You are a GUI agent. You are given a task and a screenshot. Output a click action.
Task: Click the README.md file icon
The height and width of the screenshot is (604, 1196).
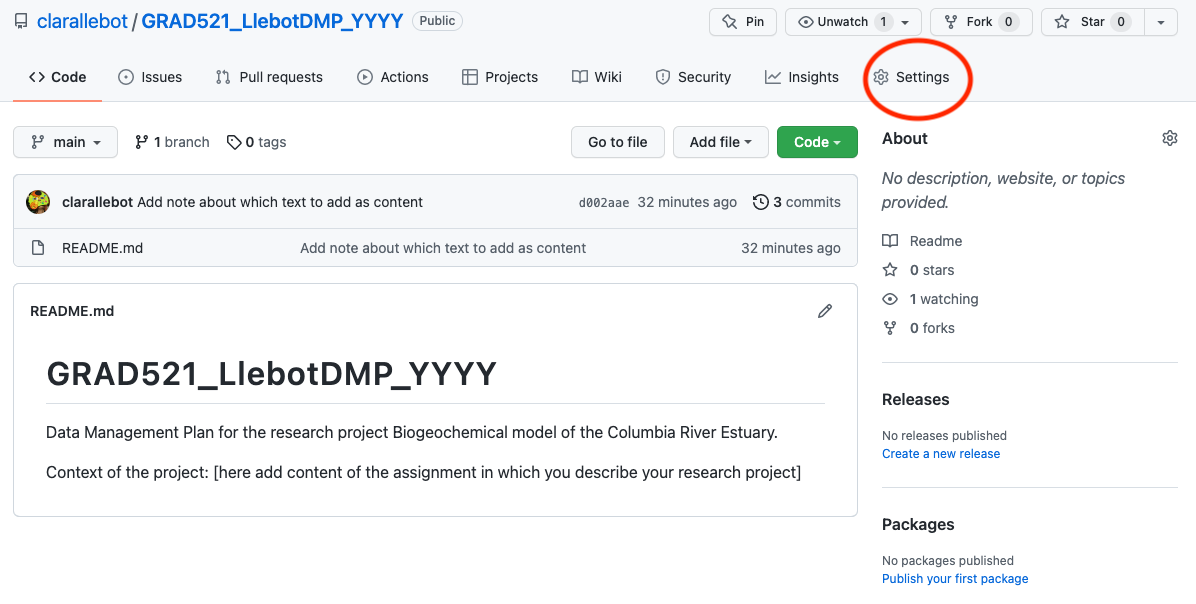(x=38, y=248)
